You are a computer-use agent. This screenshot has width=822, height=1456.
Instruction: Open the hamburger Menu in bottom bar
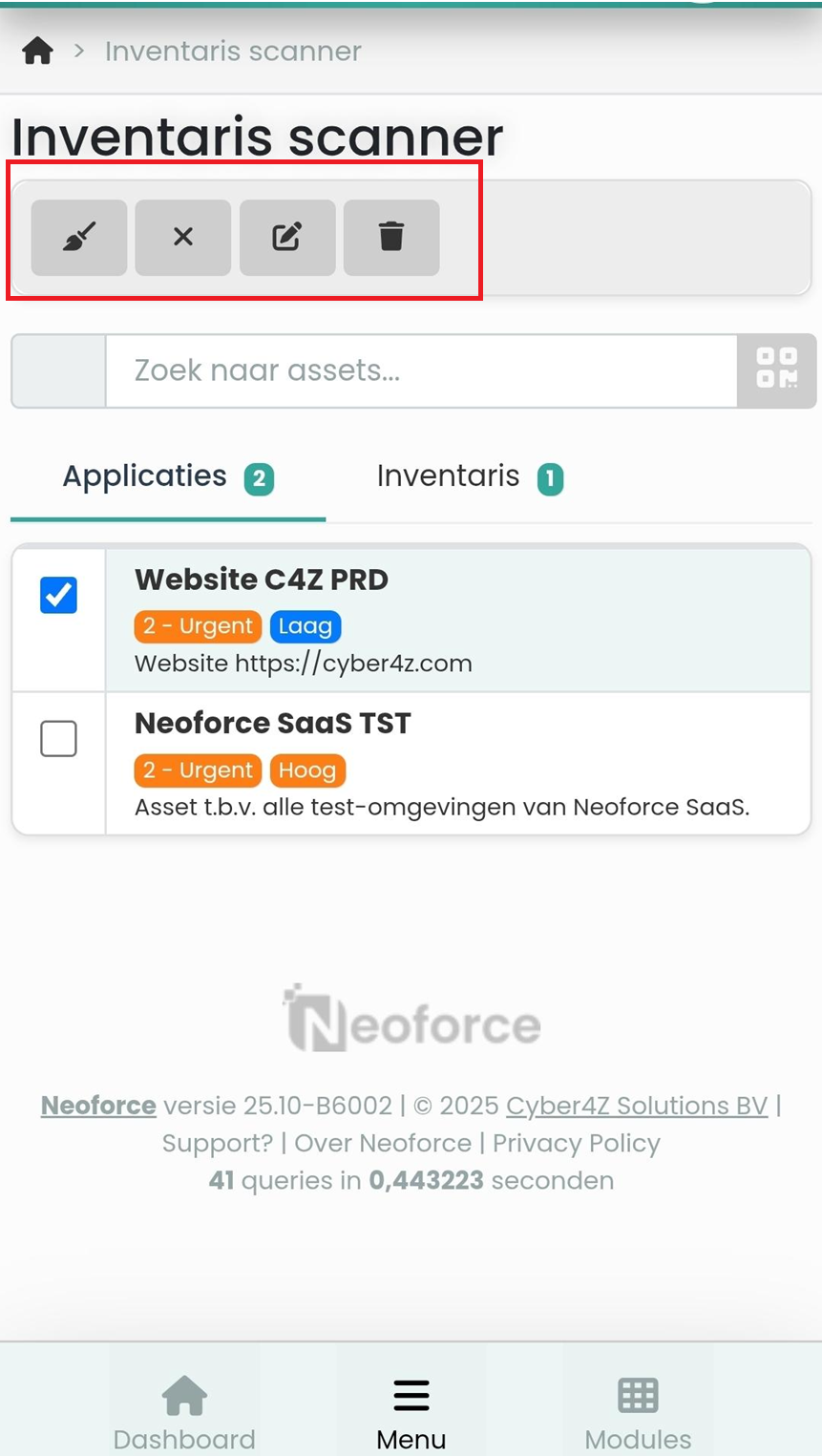pos(411,1413)
